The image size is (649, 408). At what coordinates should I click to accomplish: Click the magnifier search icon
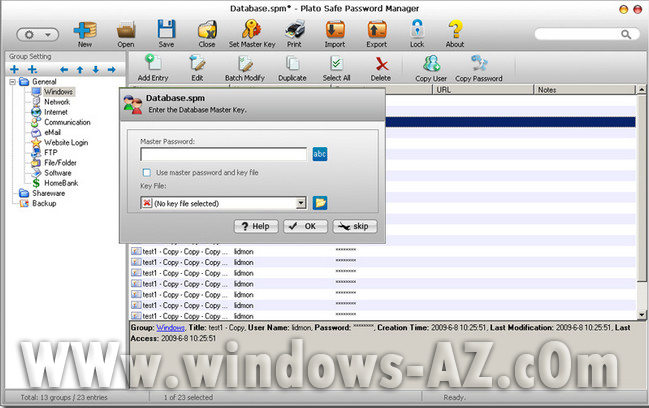click(626, 34)
